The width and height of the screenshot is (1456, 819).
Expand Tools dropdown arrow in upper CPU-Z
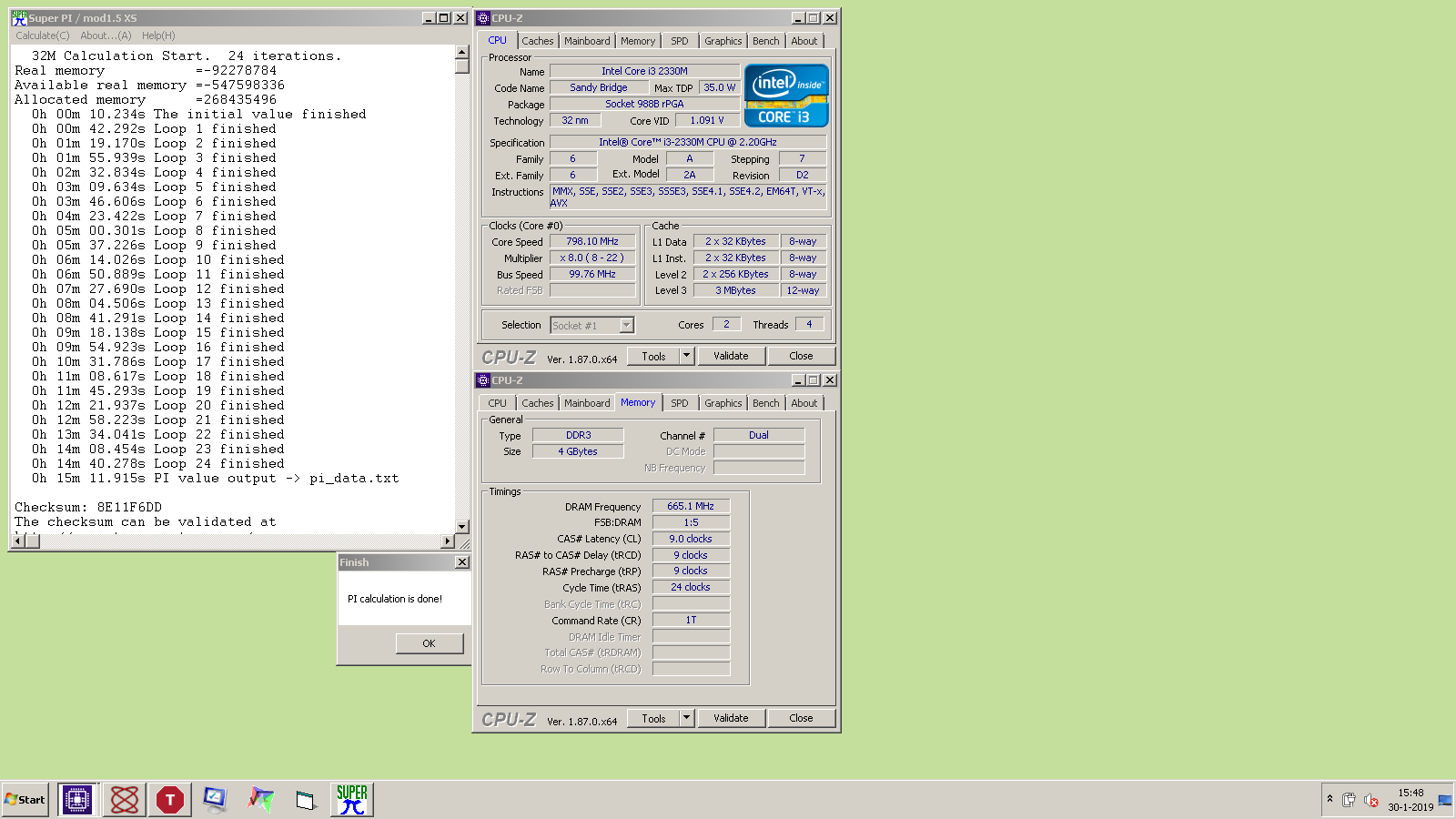click(x=687, y=356)
